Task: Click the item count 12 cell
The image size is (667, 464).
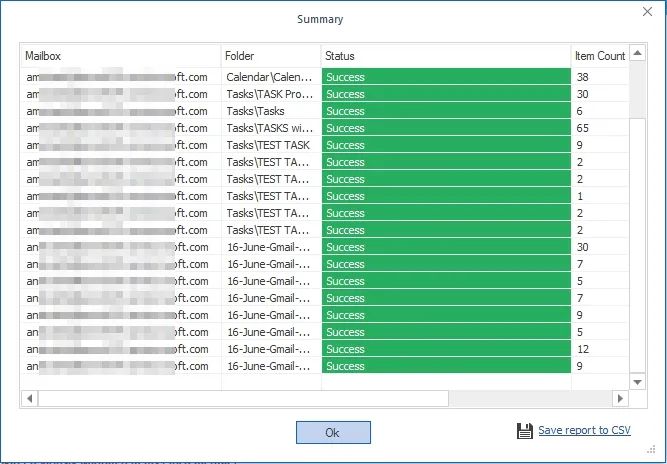Action: tap(600, 349)
